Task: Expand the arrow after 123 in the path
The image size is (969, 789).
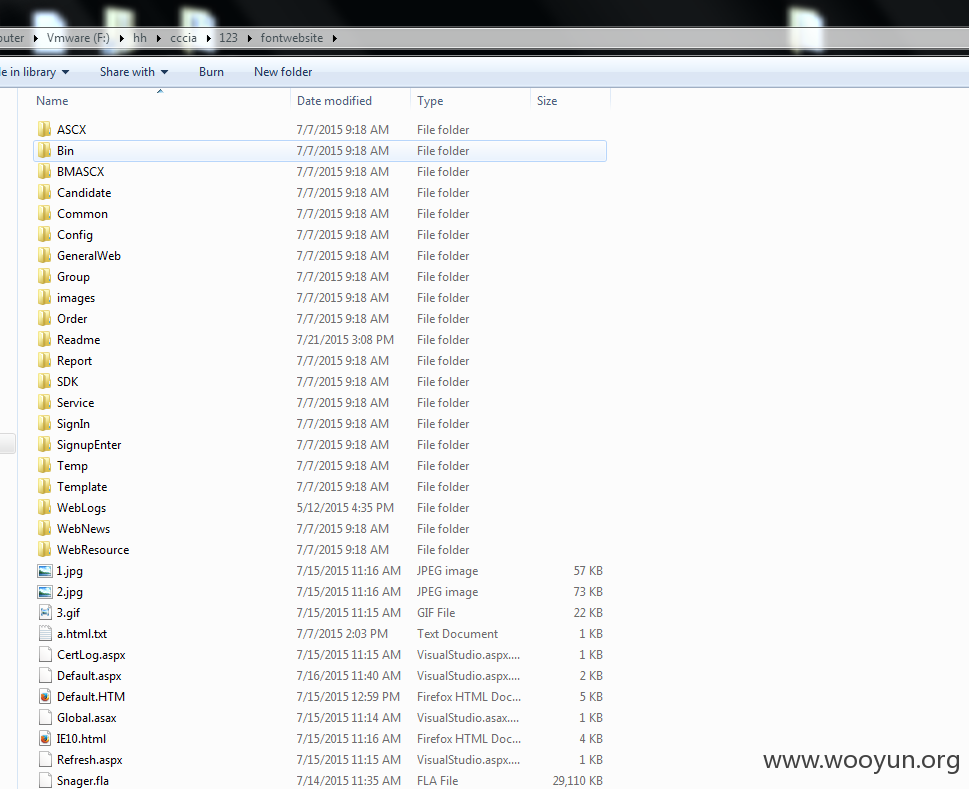Action: (x=250, y=38)
